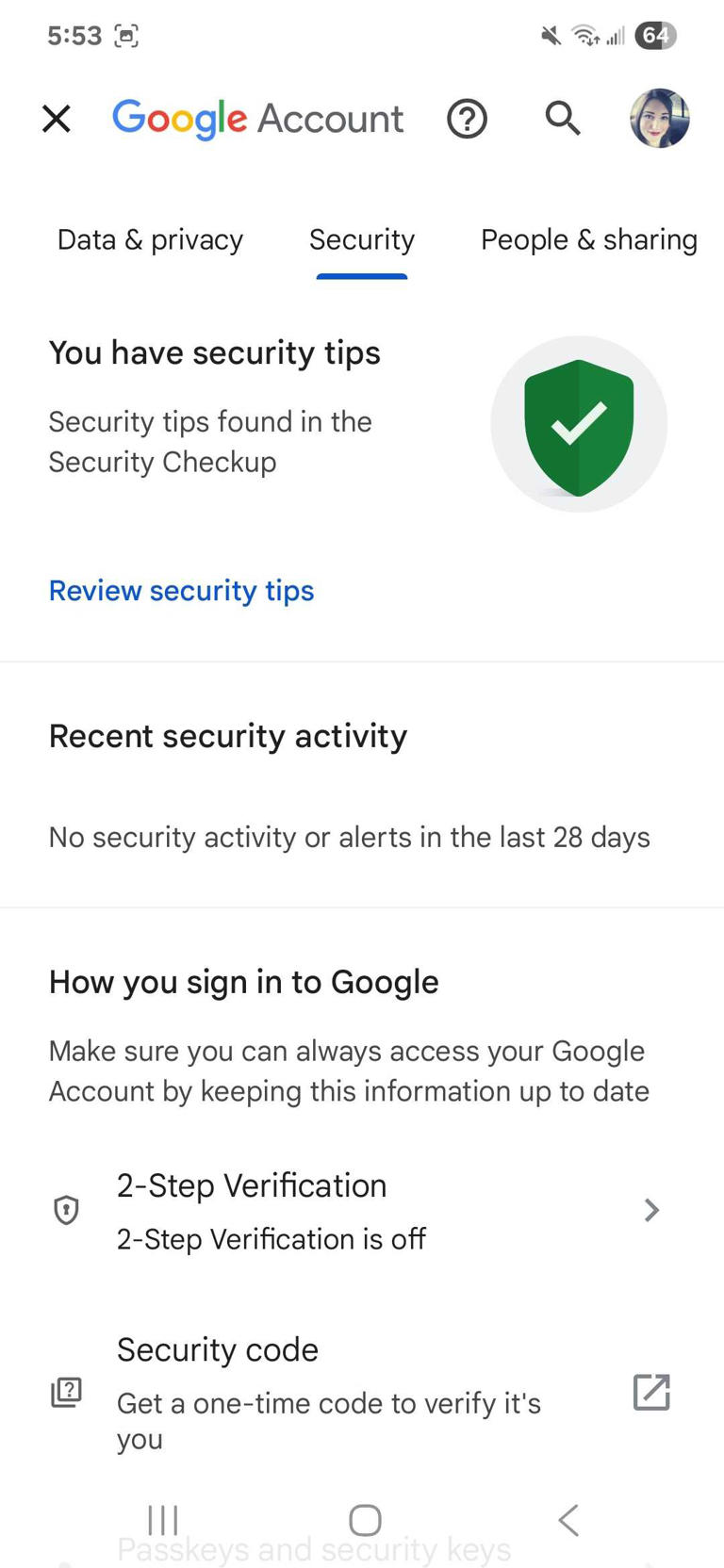Switch to the Data & privacy tab

click(x=149, y=239)
